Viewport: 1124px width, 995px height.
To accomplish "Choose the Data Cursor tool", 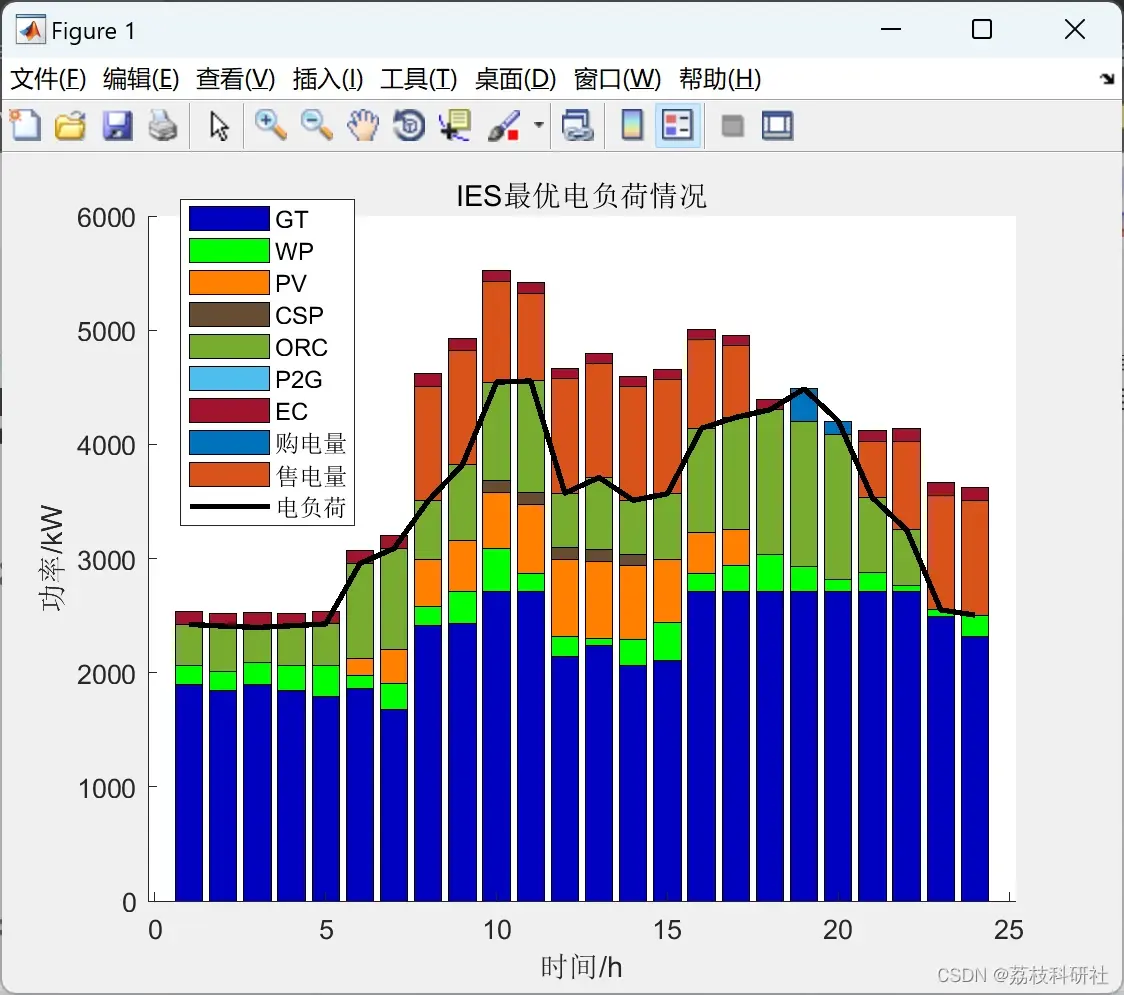I will 455,125.
